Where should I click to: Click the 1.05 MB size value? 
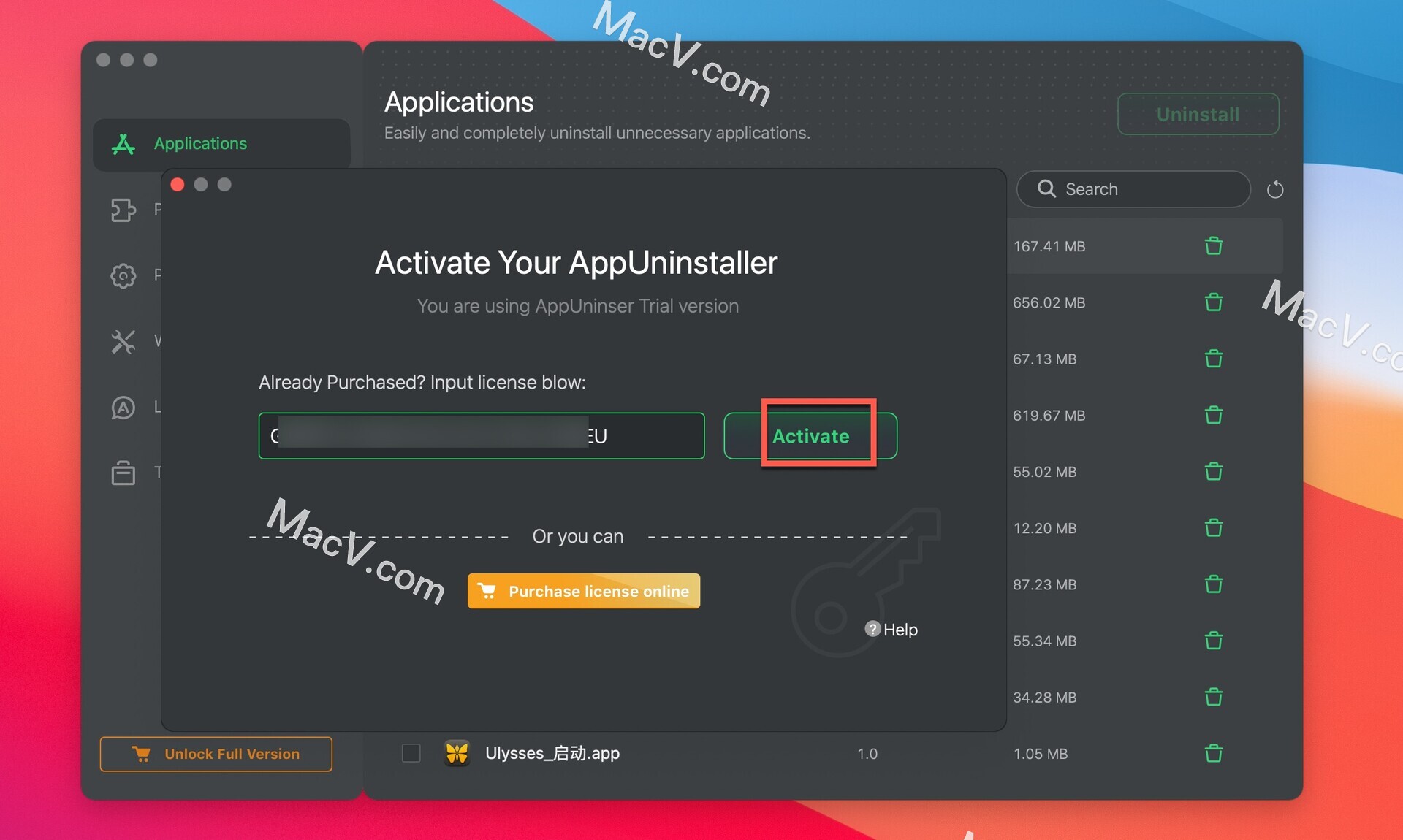[1041, 754]
